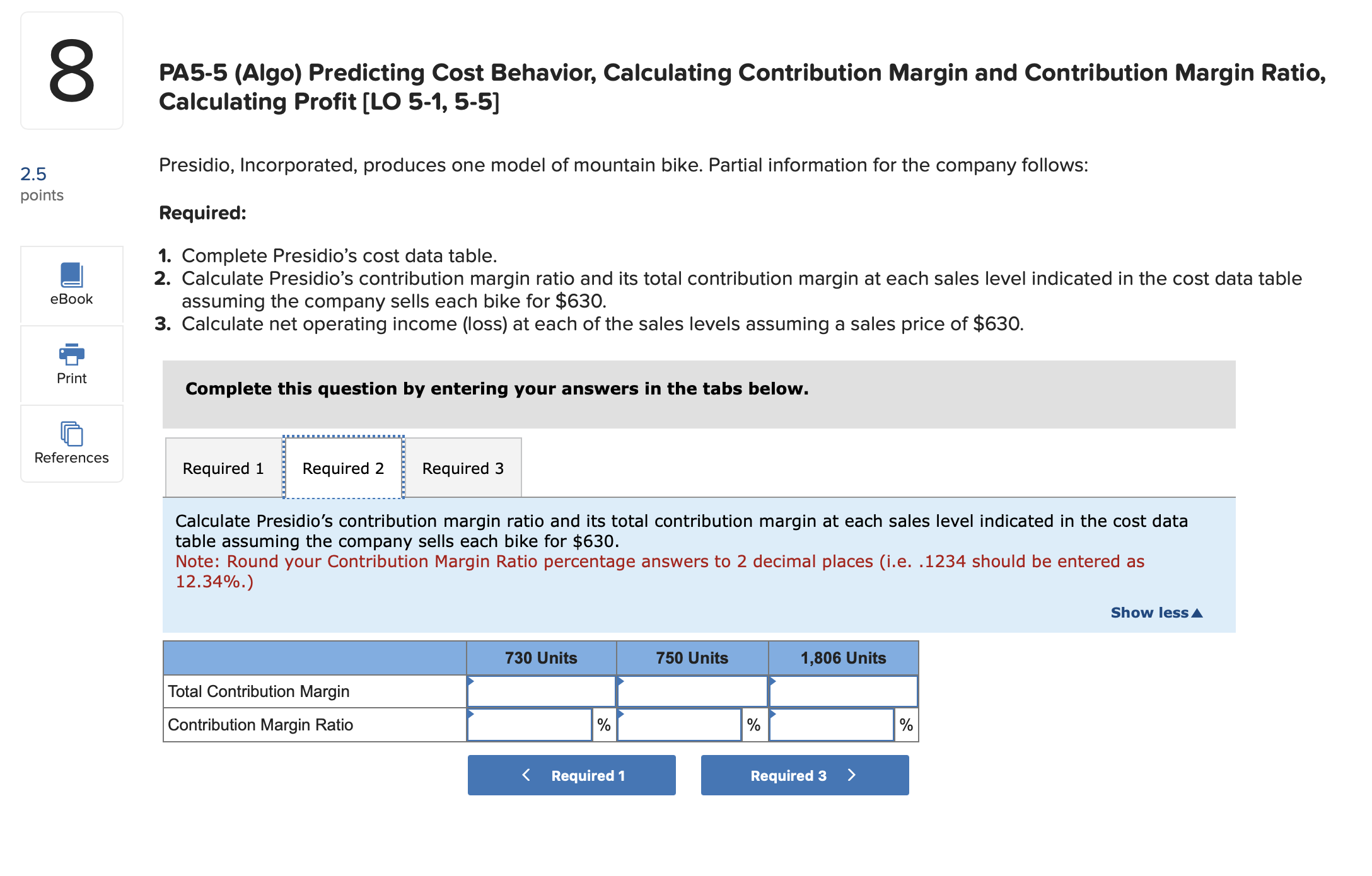Click Contribution Margin Ratio field under 730 Units
Screen dimensions: 1372x876
pyautogui.click(x=530, y=725)
